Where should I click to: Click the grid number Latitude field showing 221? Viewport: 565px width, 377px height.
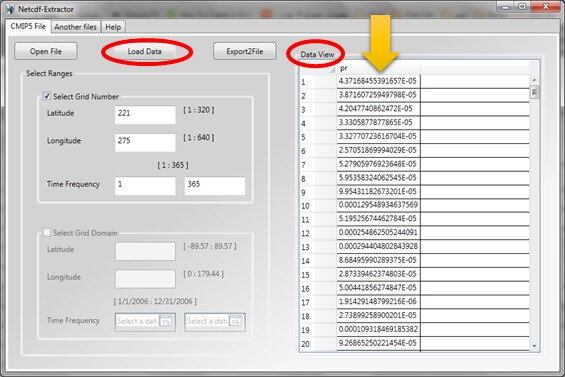click(x=145, y=115)
